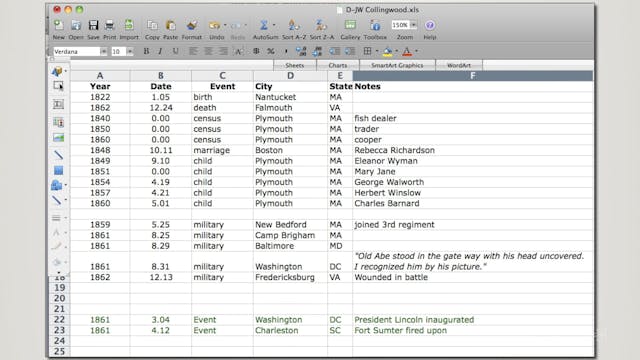Viewport: 640px width, 360px height.
Task: Open the borders dropdown arrow
Action: coord(377,51)
